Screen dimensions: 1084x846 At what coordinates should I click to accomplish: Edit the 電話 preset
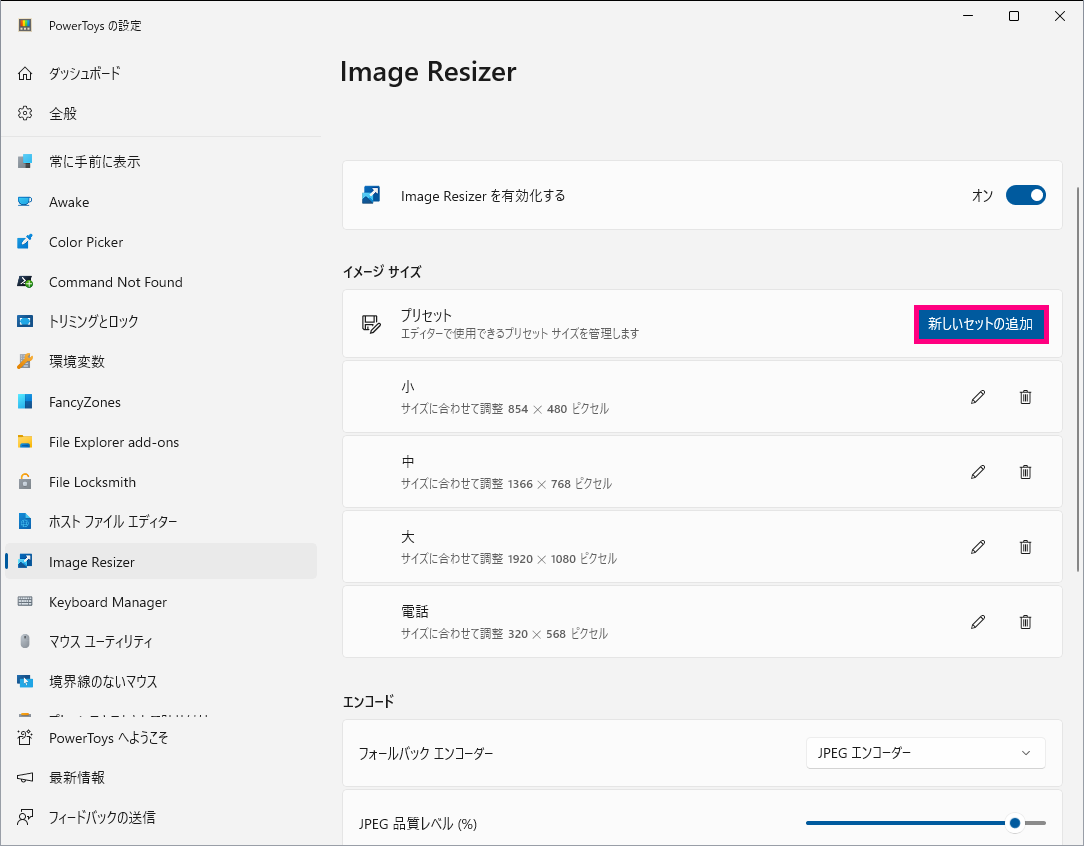point(978,622)
